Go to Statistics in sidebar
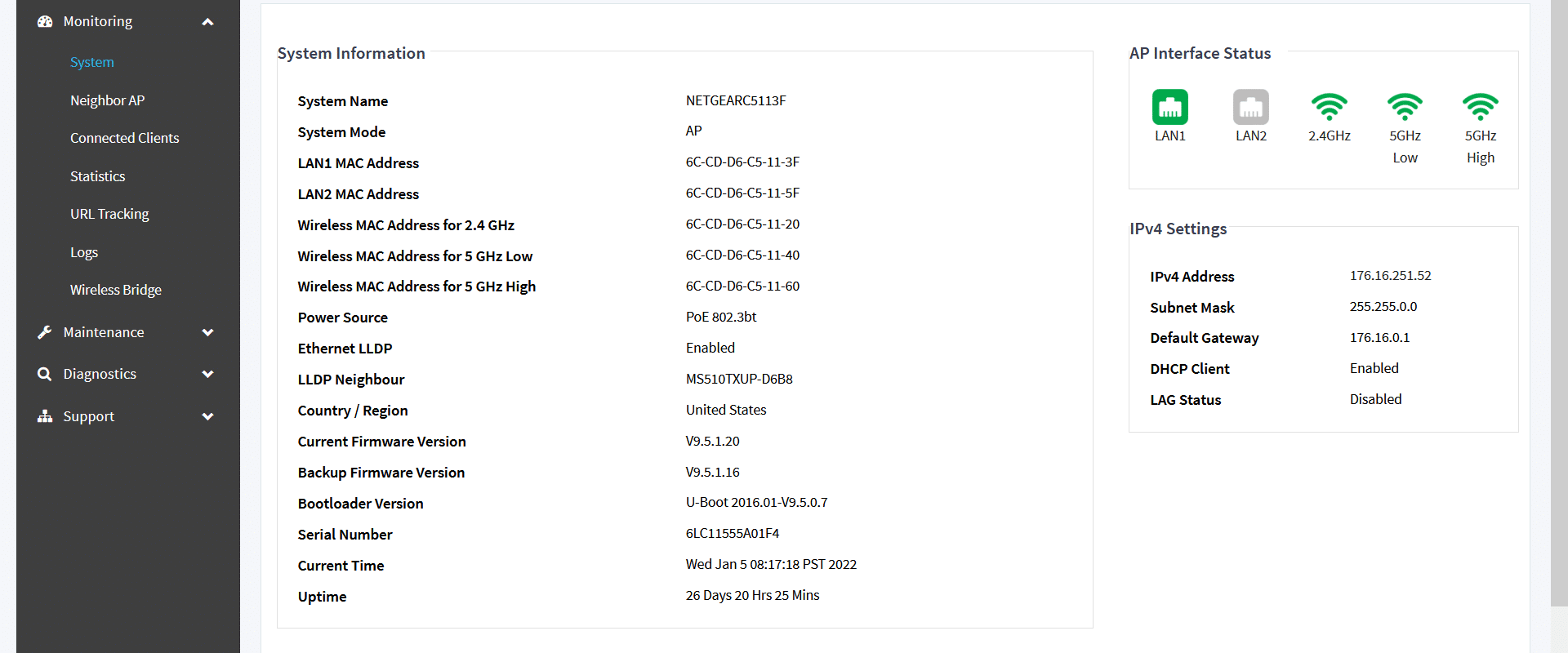 97,176
